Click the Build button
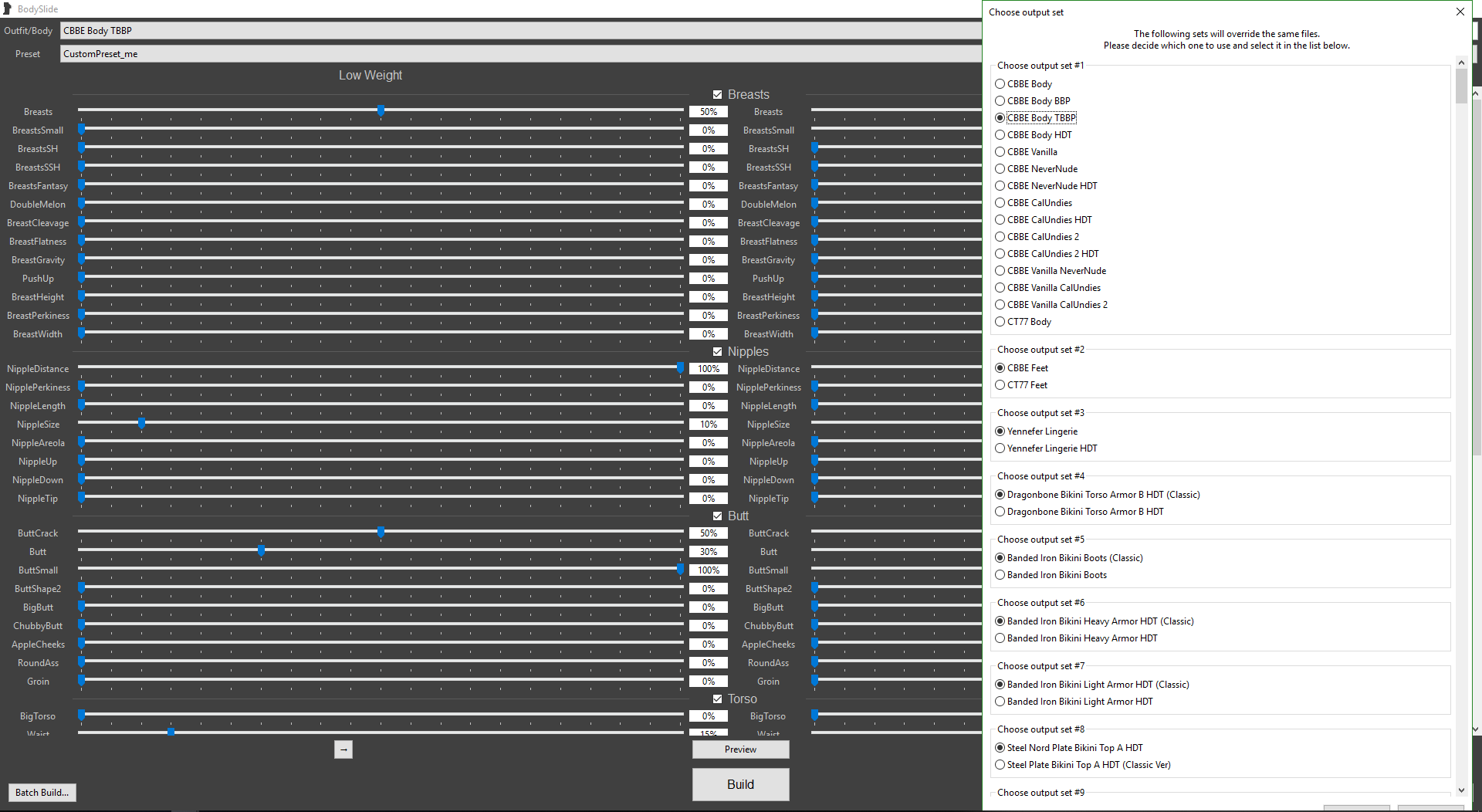This screenshot has width=1482, height=812. (x=740, y=784)
